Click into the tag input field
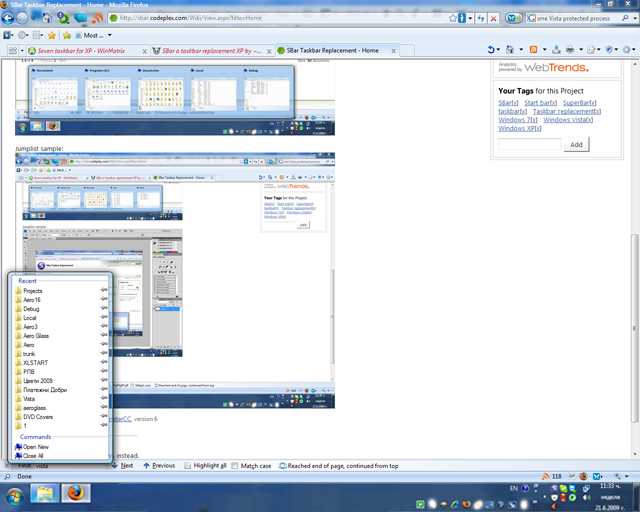Screen dimensions: 640x512 click(530, 145)
